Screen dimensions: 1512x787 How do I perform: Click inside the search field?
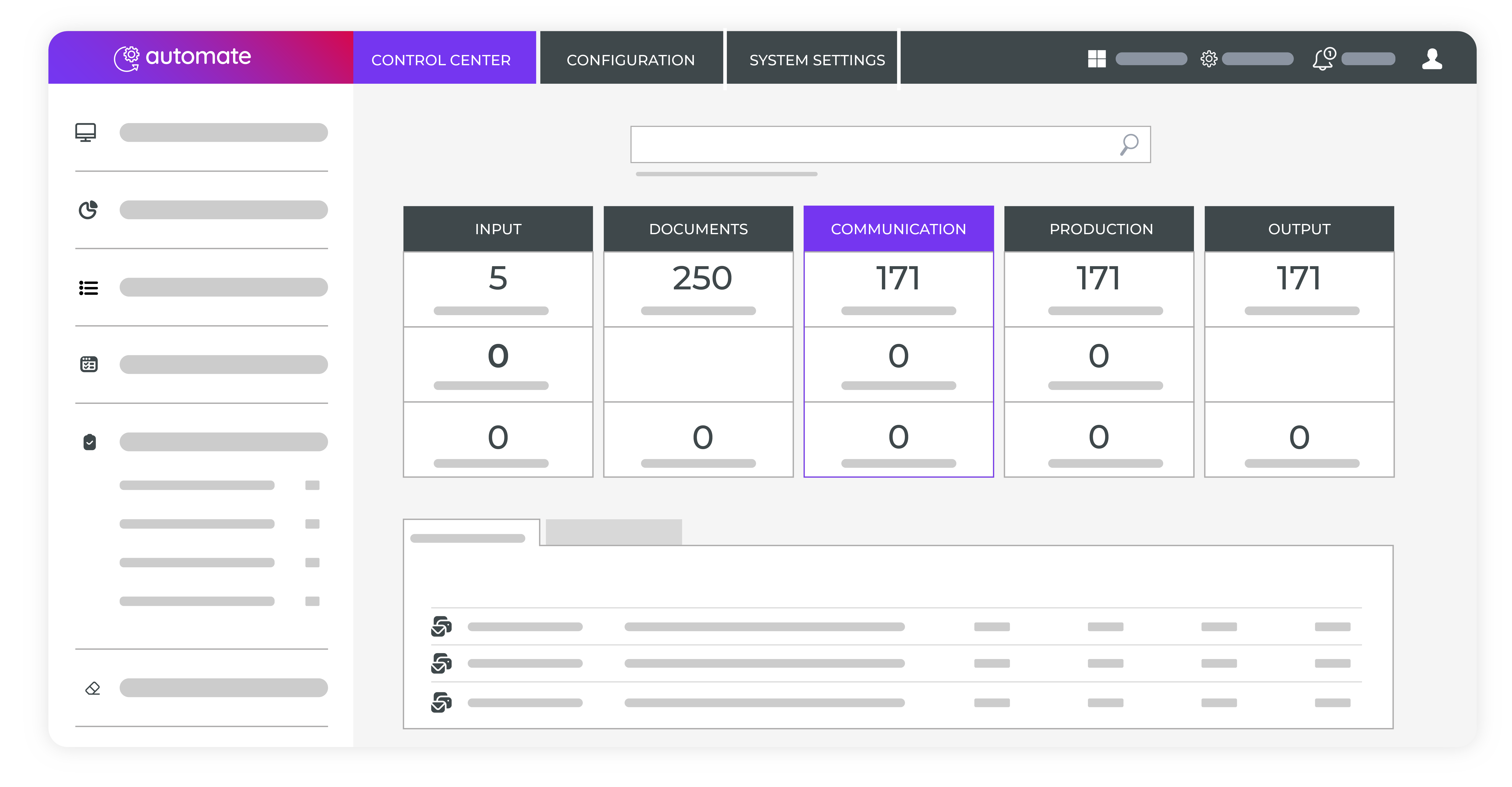click(890, 144)
